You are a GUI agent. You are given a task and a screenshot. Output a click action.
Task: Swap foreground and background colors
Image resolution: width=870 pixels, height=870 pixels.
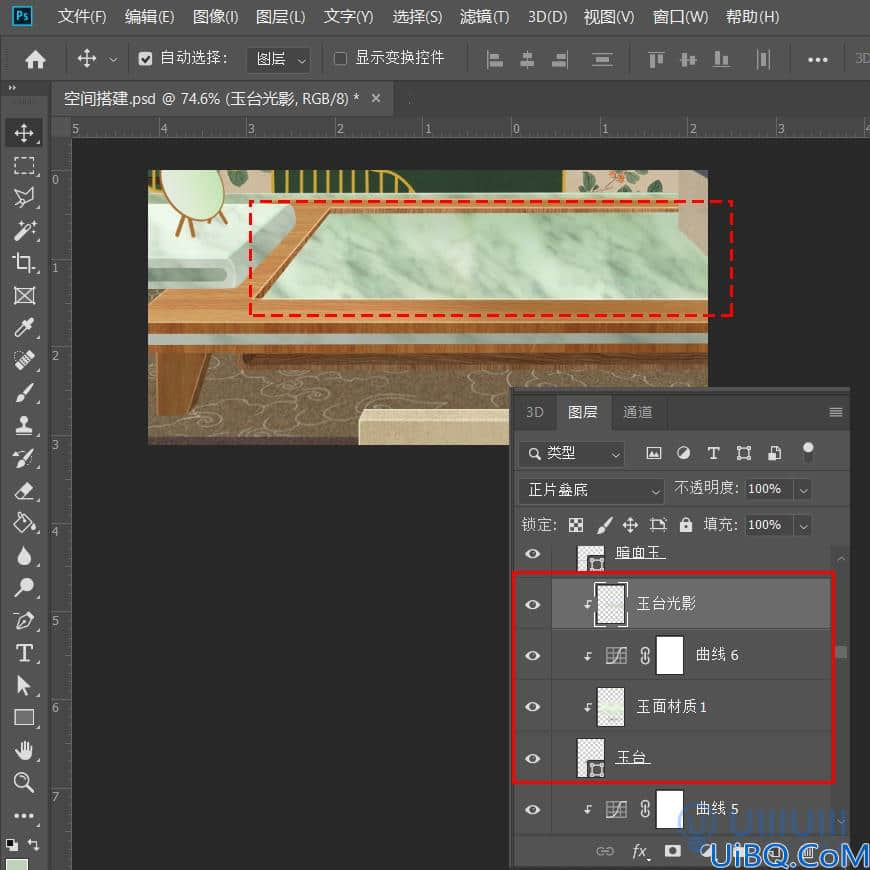tap(33, 844)
